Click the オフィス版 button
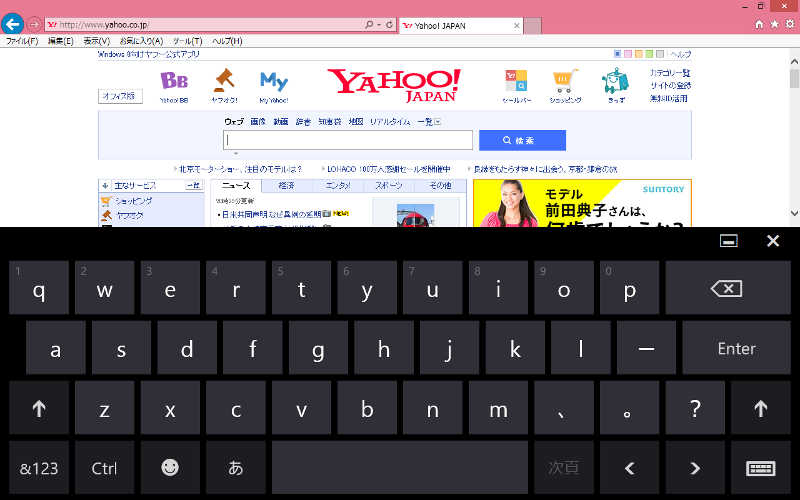 (x=120, y=96)
